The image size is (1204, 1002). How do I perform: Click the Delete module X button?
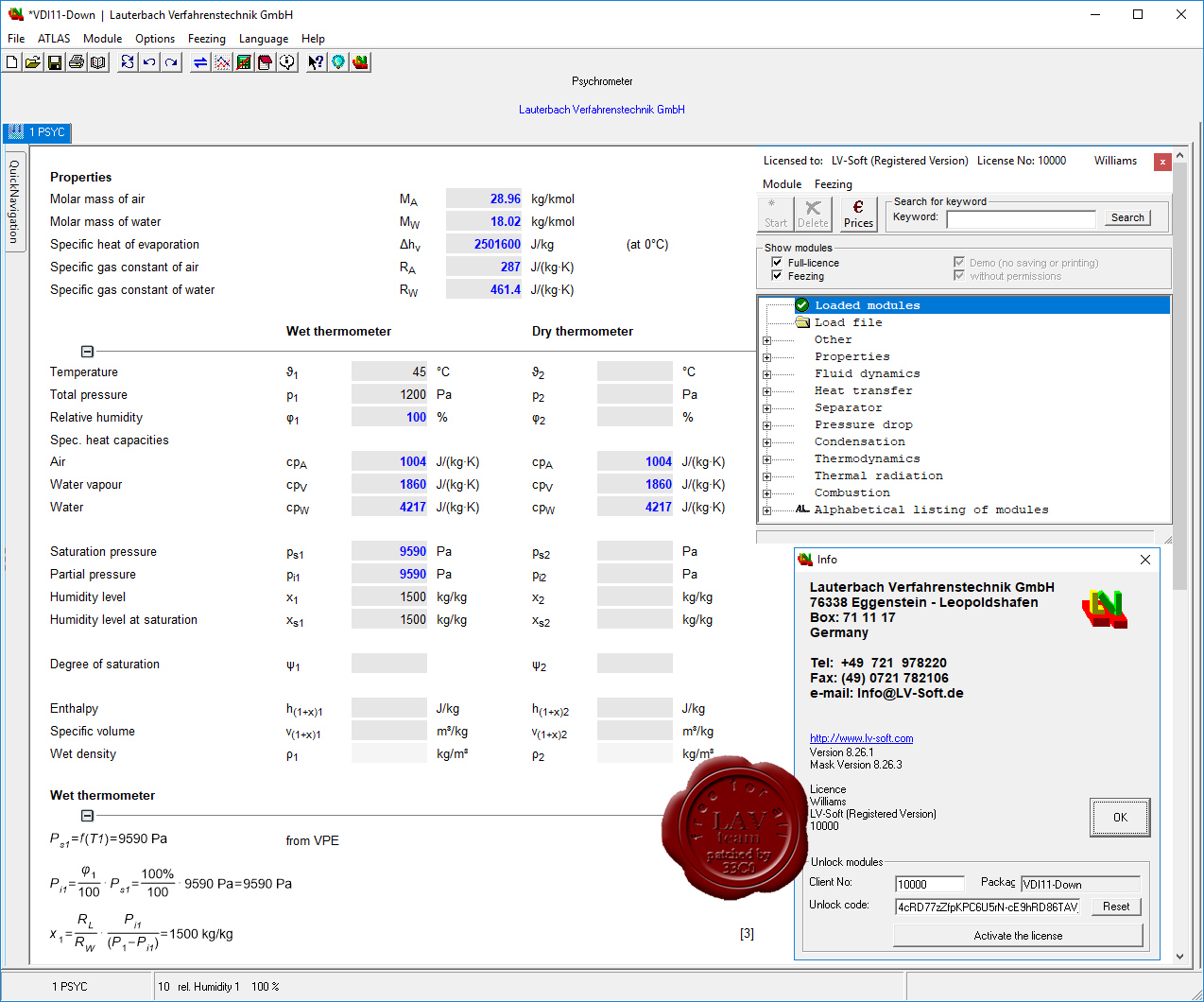click(x=813, y=214)
